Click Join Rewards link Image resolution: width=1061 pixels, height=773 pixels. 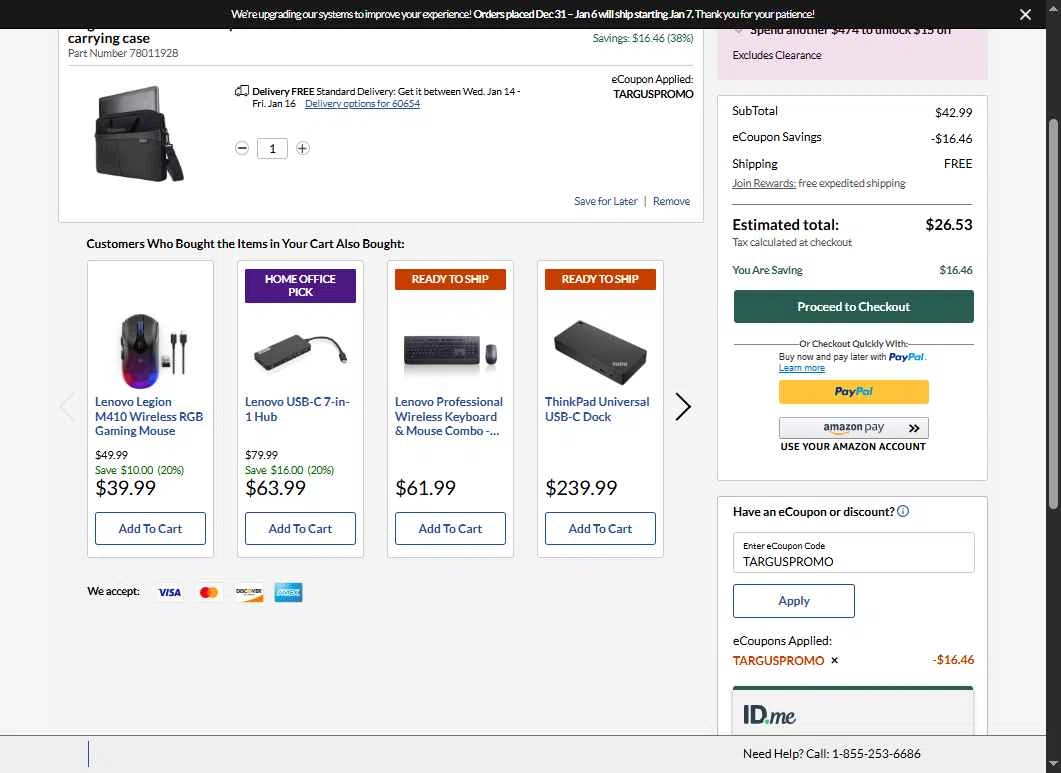point(764,183)
